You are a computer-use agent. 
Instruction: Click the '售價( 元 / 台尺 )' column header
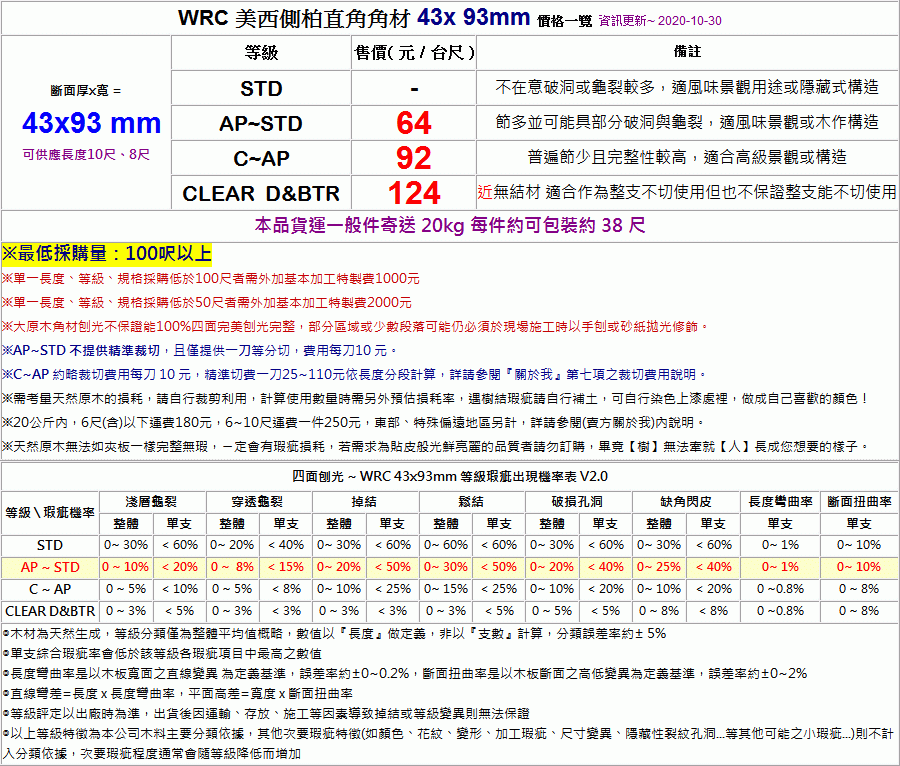tap(414, 53)
